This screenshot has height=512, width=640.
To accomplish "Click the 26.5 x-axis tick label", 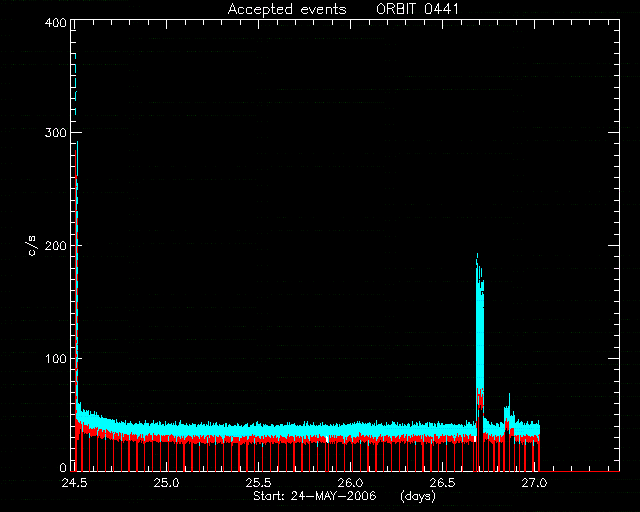I will point(442,483).
